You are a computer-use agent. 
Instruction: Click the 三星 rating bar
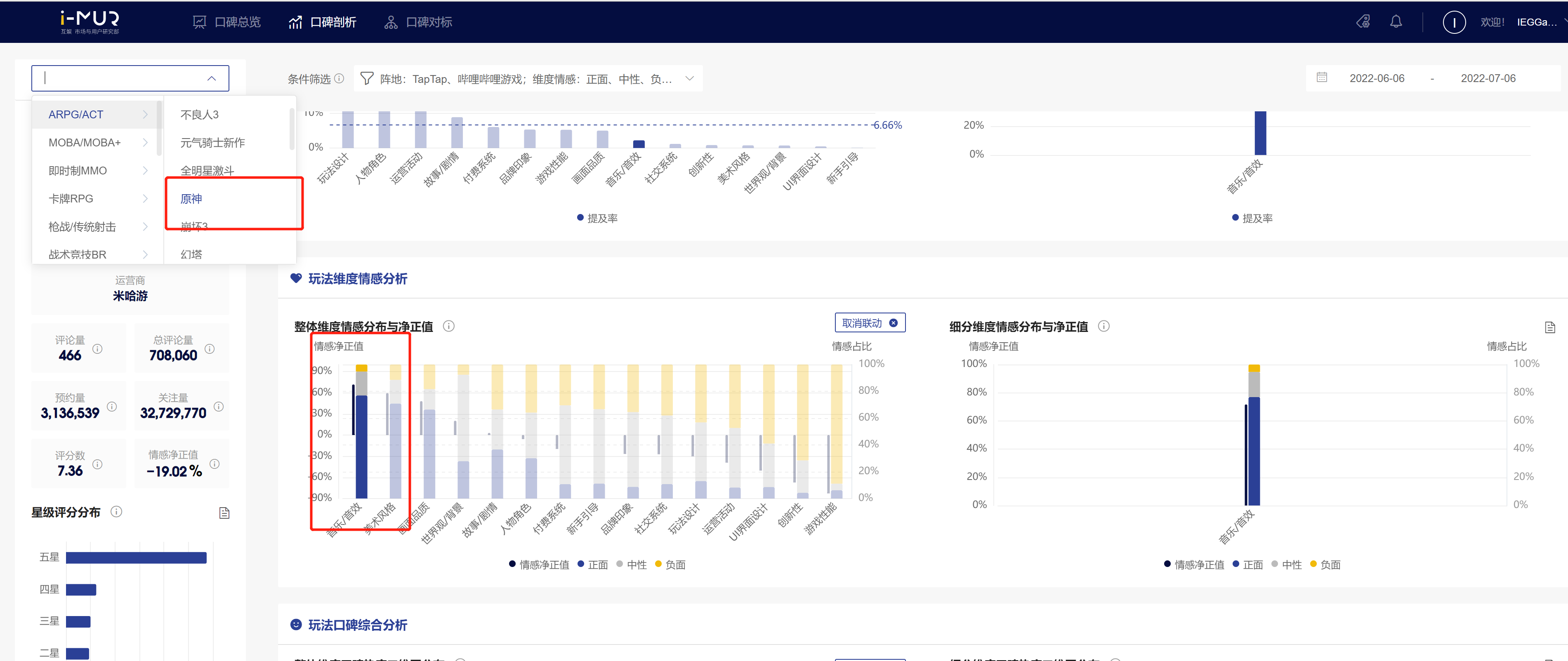[78, 622]
